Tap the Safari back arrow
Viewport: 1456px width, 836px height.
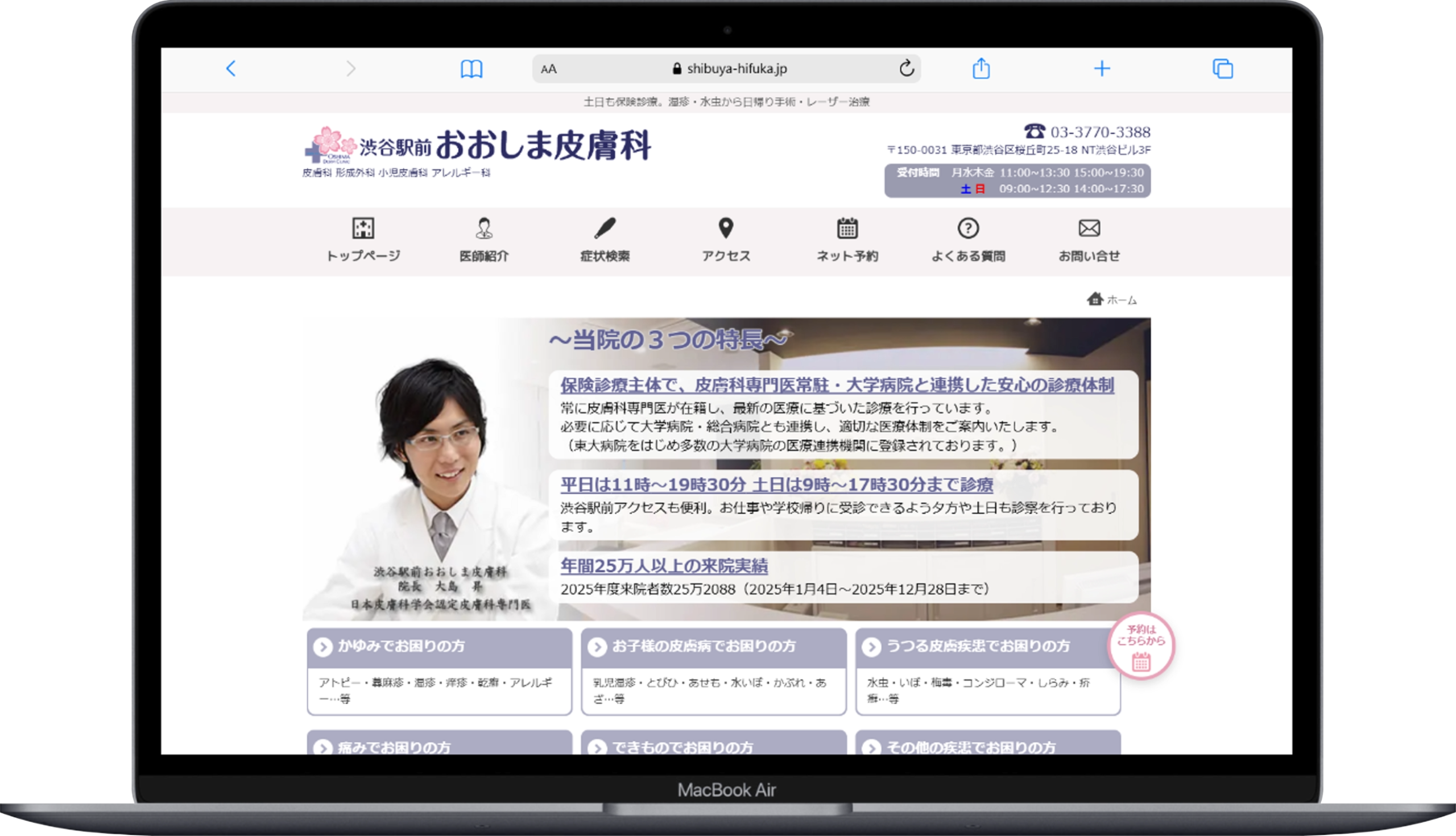(x=231, y=69)
